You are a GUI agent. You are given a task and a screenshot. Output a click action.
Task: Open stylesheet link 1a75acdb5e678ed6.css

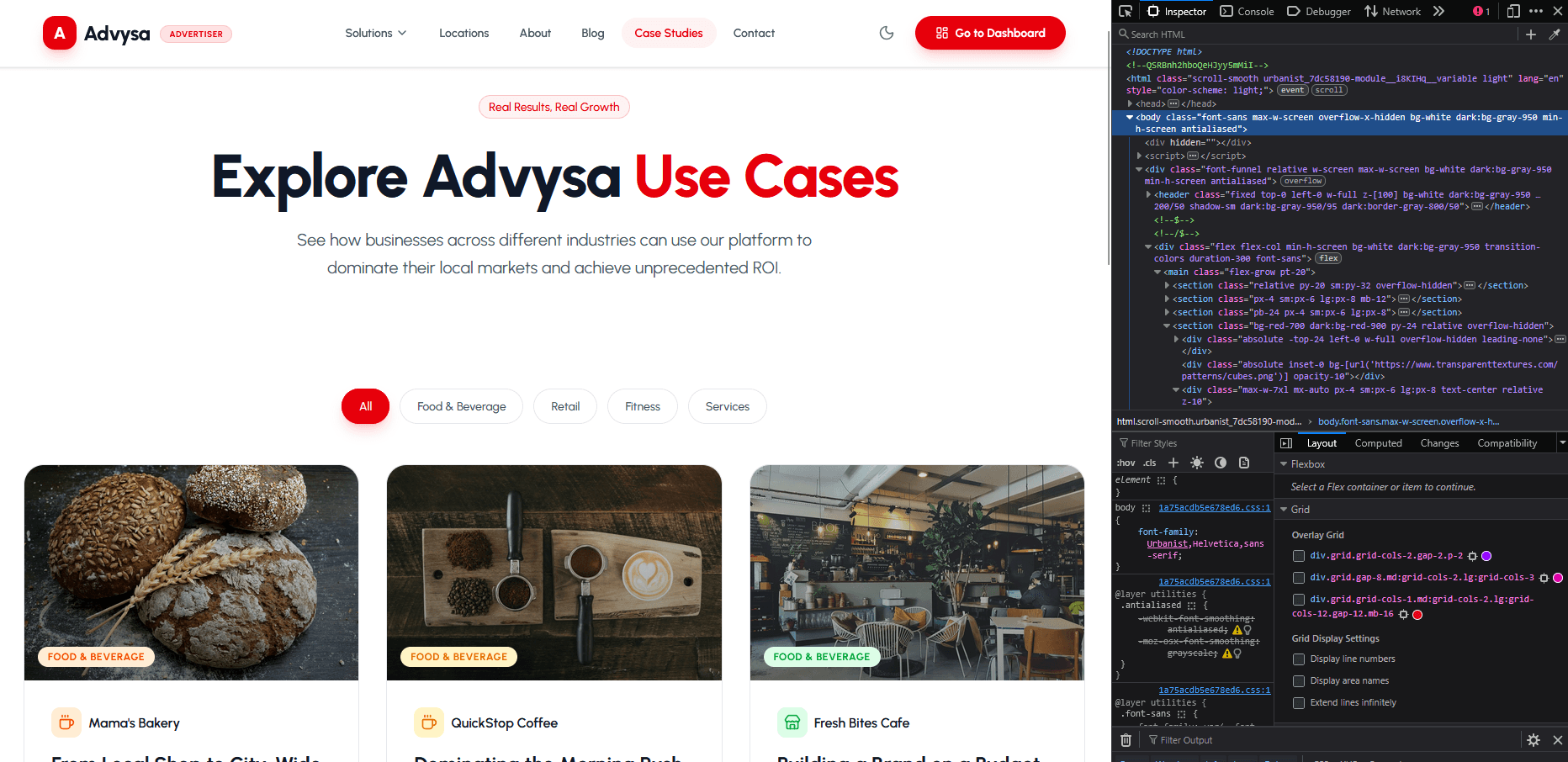1215,507
